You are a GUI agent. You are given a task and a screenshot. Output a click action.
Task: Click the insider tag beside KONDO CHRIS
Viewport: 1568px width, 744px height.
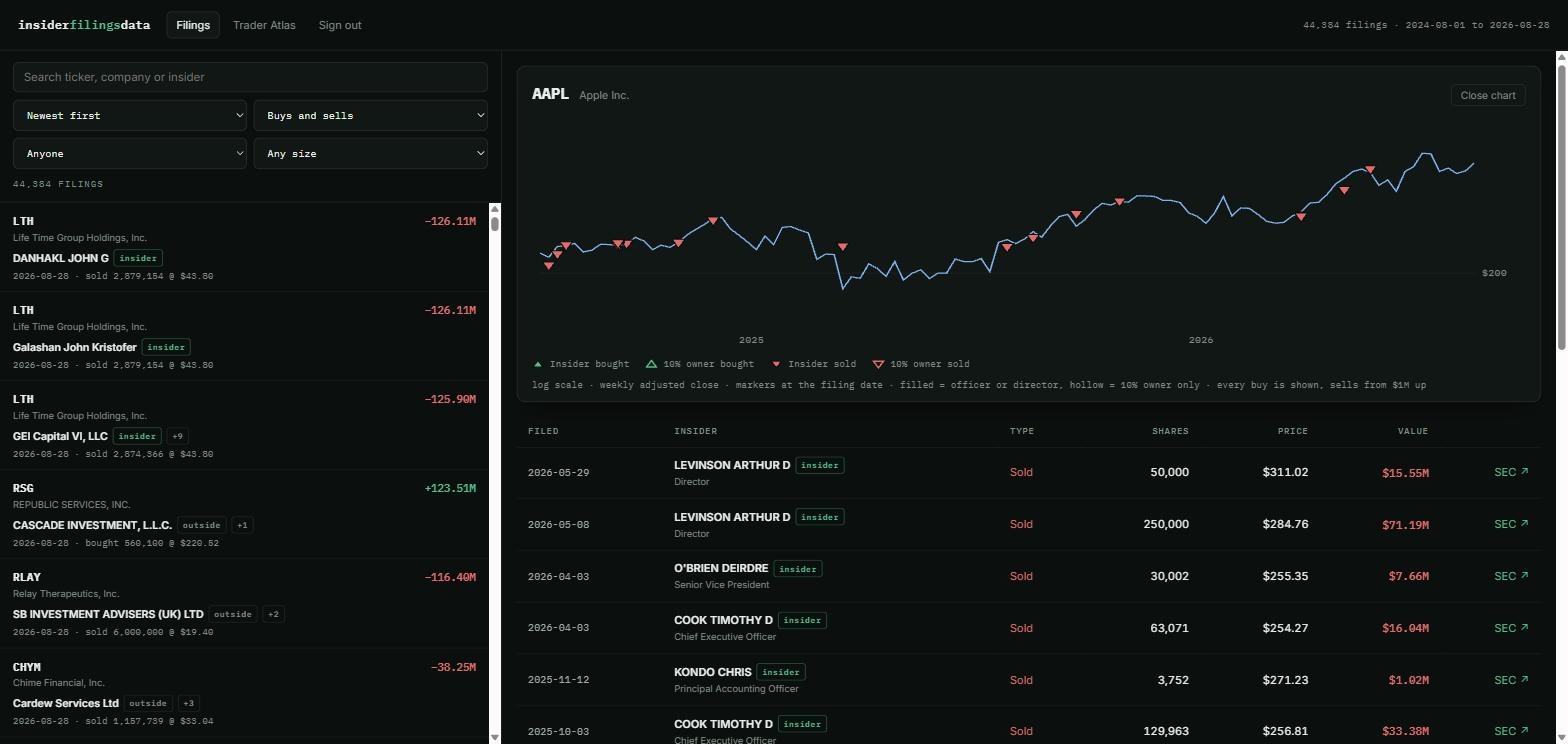coord(781,672)
